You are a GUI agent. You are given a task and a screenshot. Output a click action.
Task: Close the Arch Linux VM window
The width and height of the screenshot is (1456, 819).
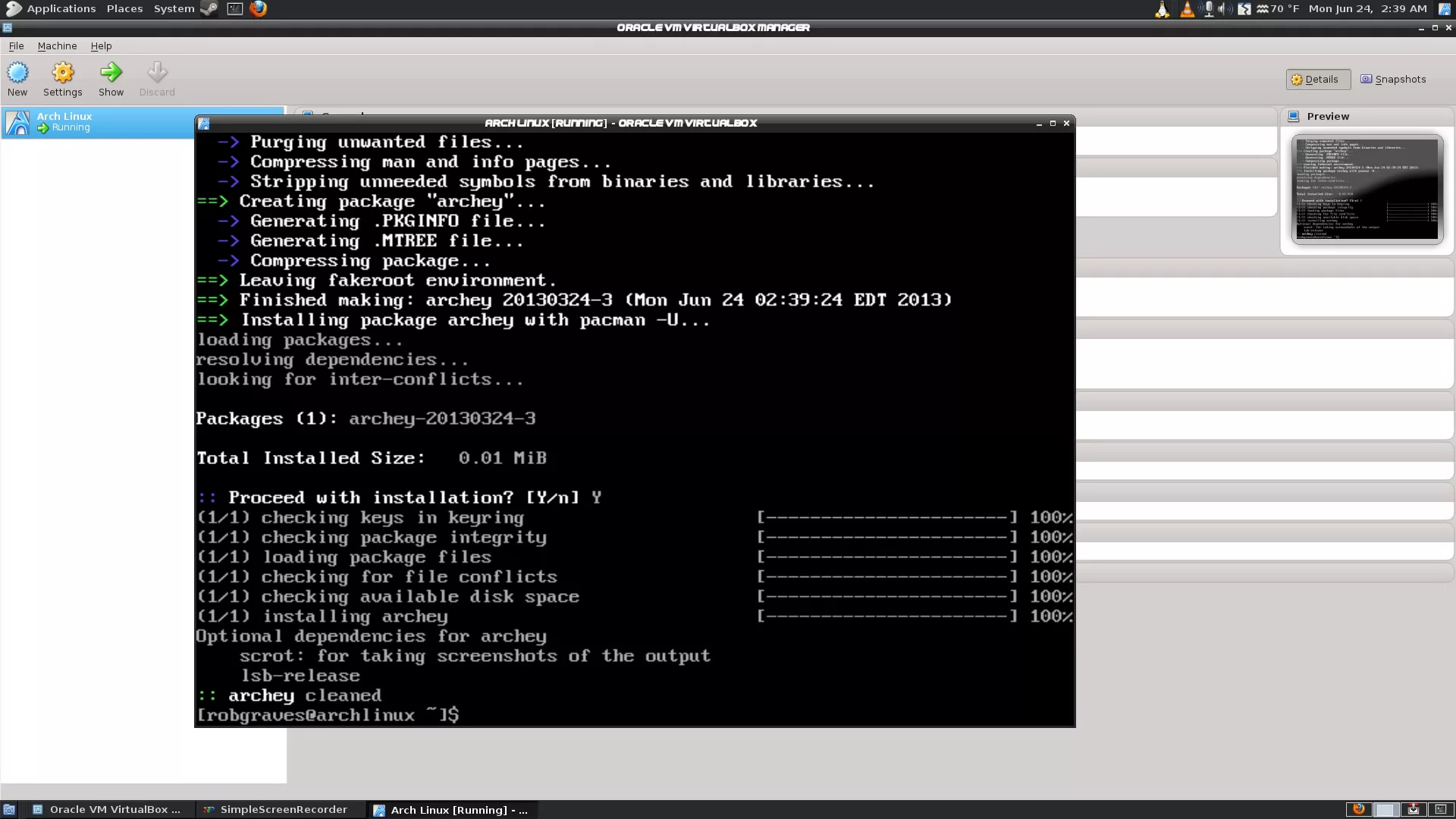(x=1066, y=123)
